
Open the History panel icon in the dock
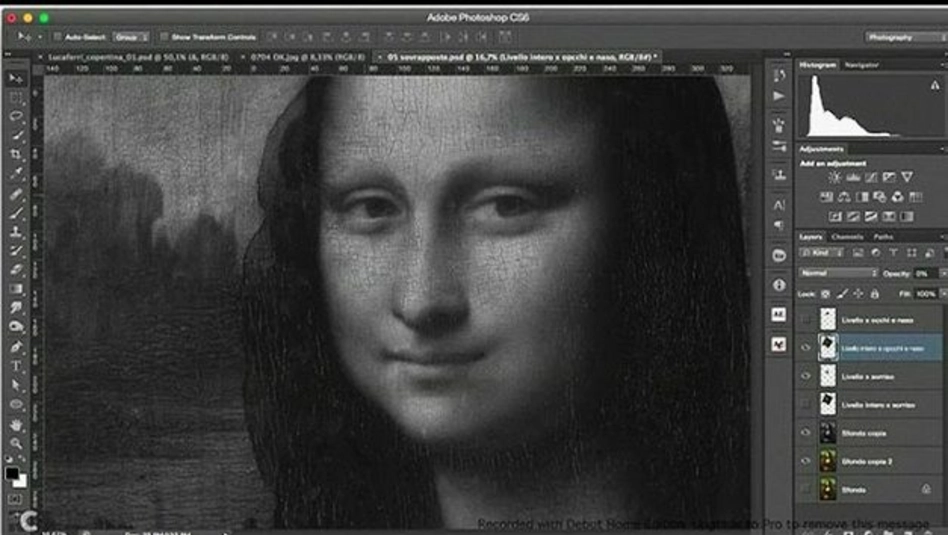click(x=779, y=75)
